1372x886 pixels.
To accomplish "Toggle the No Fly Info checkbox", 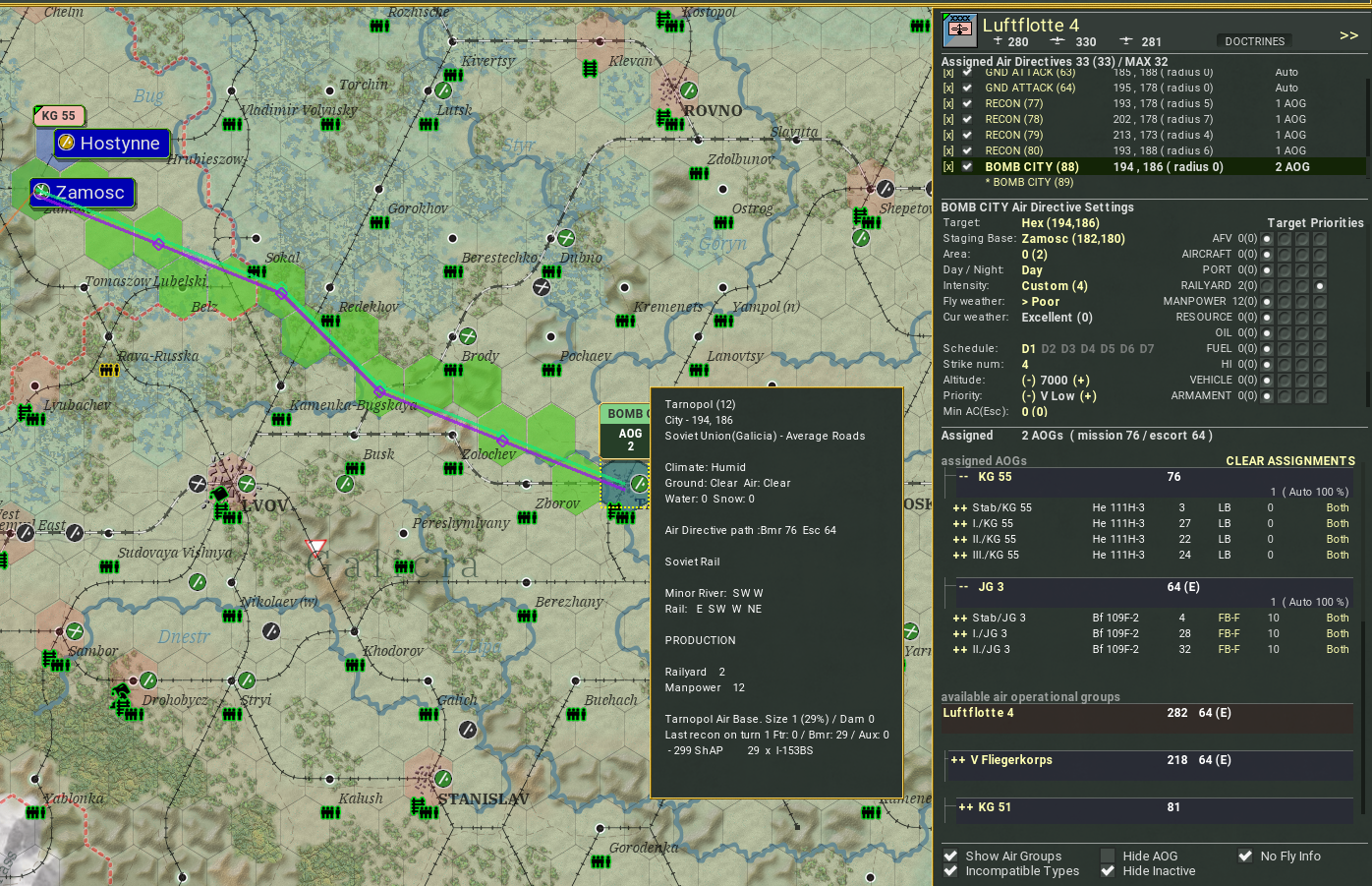I will tap(1245, 856).
